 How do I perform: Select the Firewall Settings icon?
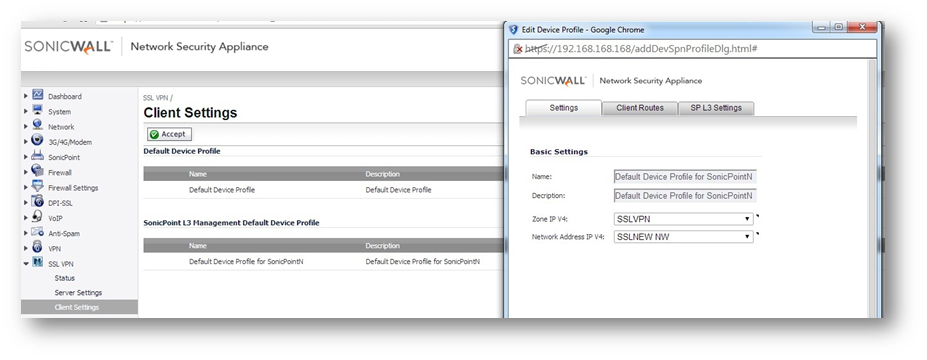(x=37, y=187)
